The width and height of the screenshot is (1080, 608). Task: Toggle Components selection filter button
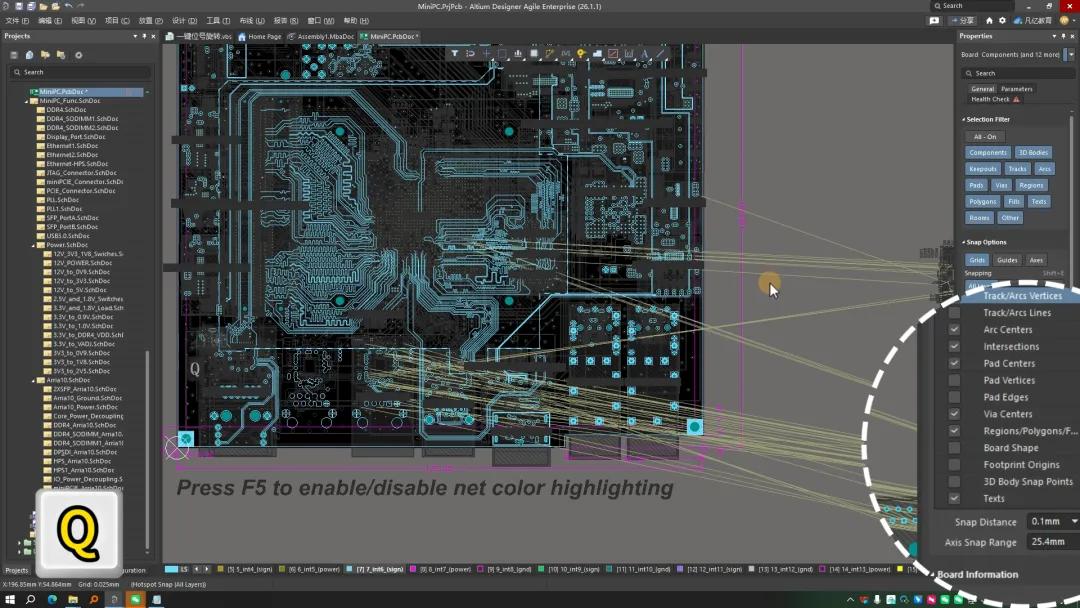988,153
